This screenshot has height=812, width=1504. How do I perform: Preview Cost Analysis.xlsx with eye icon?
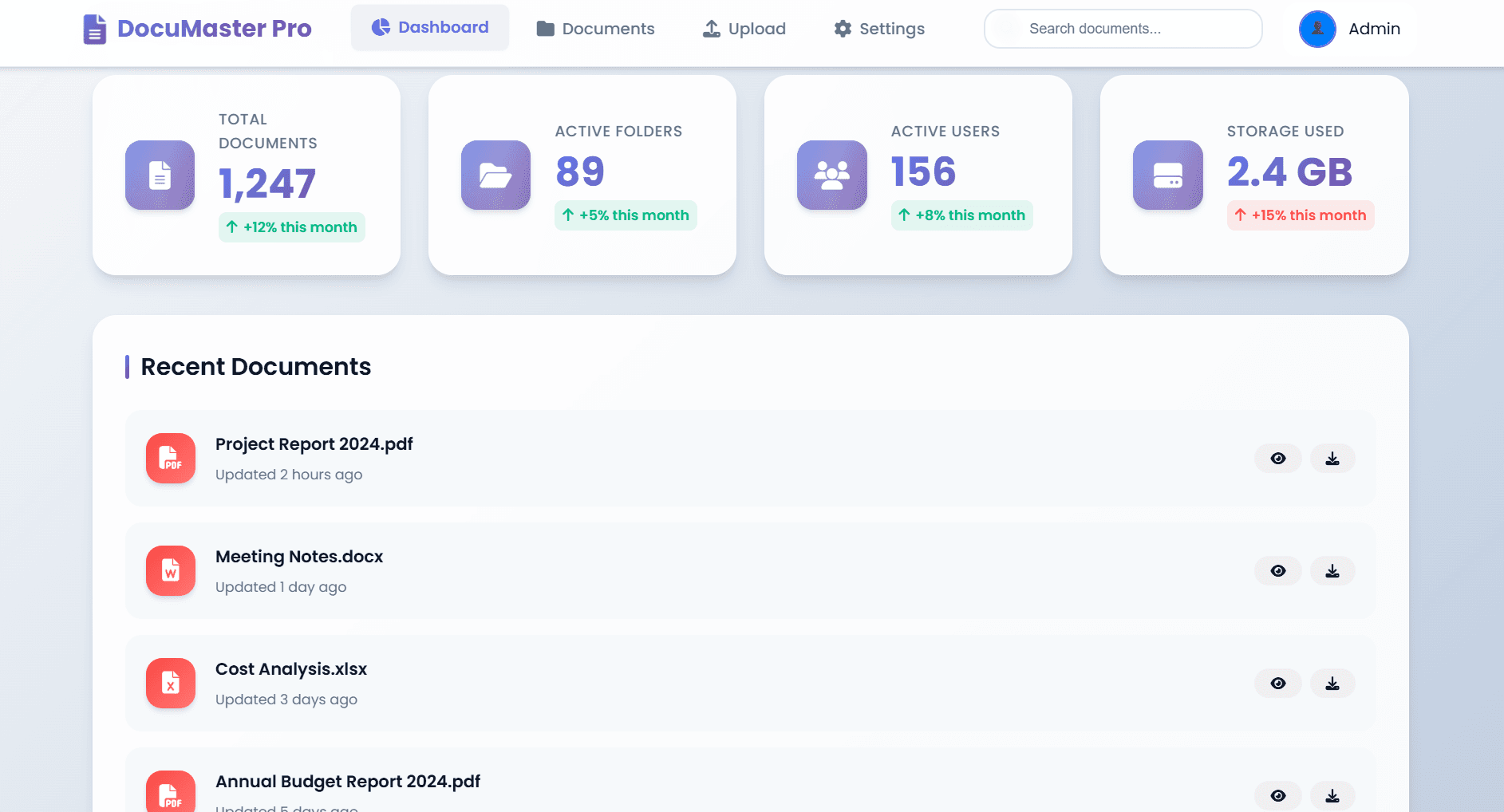(1278, 684)
